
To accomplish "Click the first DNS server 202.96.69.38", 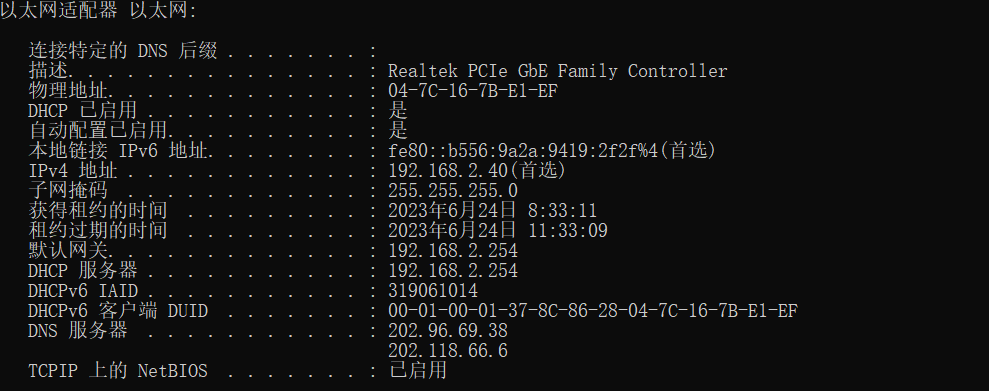I will click(x=448, y=331).
